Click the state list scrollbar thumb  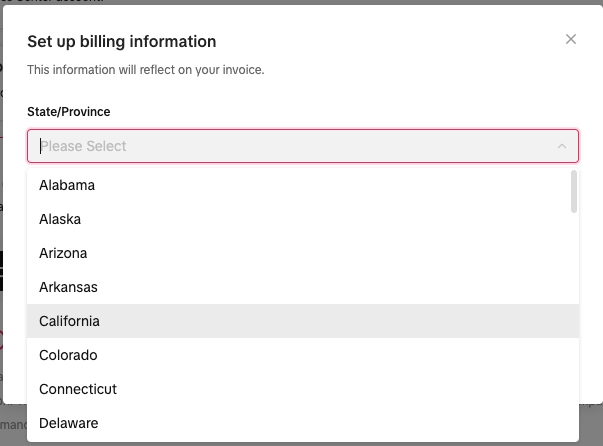[573, 191]
